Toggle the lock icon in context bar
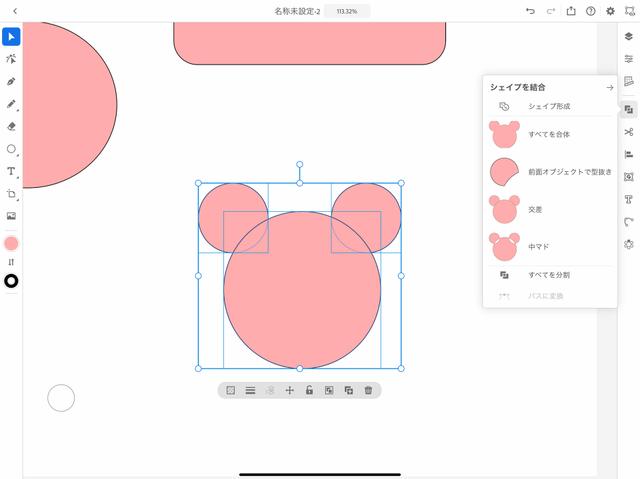 [309, 390]
